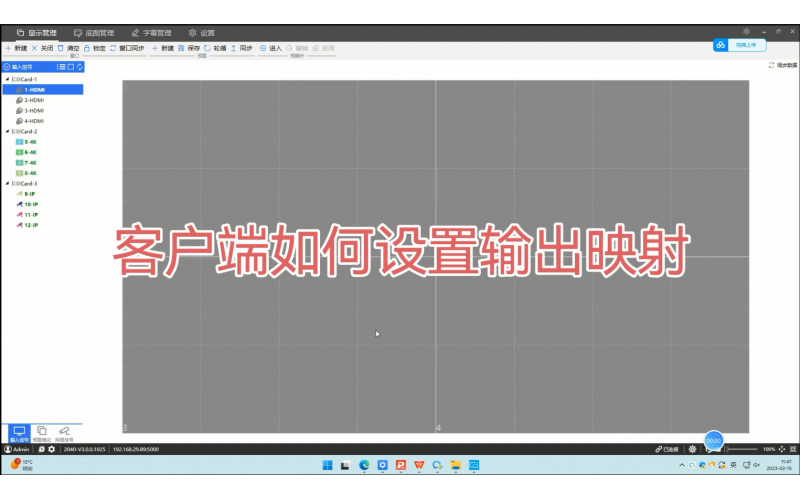Switch to the 底图管理 tab
The image size is (800, 500).
click(x=94, y=33)
